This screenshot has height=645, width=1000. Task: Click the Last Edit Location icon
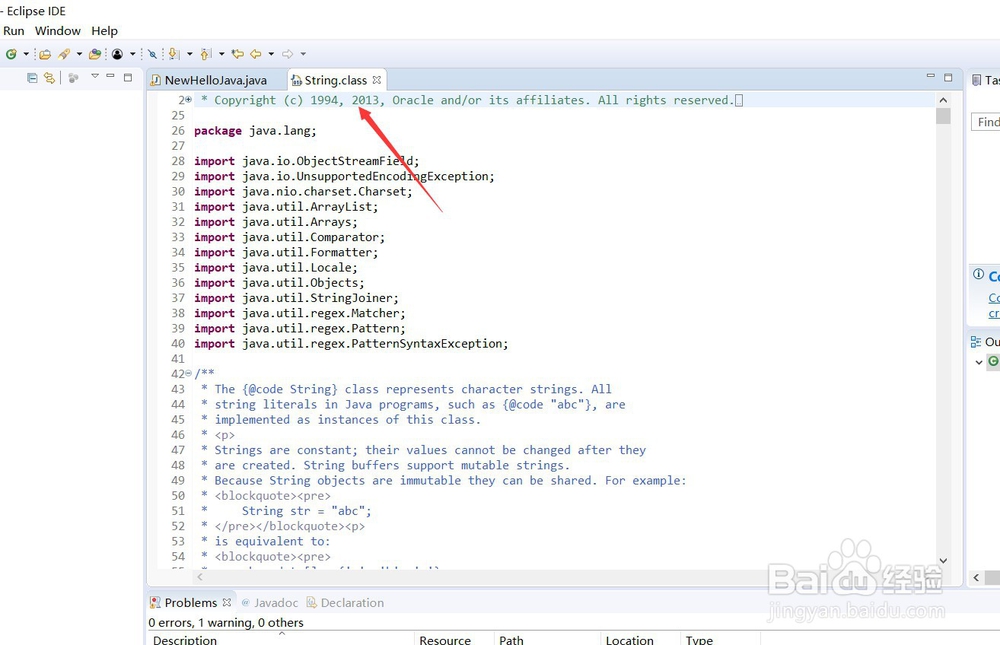(238, 54)
